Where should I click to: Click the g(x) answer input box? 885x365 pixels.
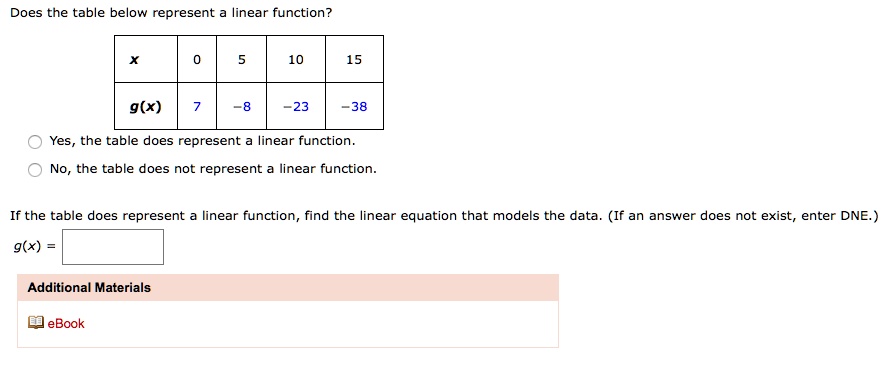(x=113, y=247)
